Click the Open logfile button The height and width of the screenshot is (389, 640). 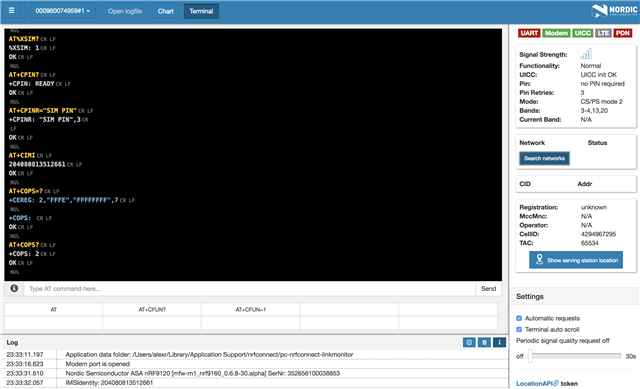tap(125, 11)
